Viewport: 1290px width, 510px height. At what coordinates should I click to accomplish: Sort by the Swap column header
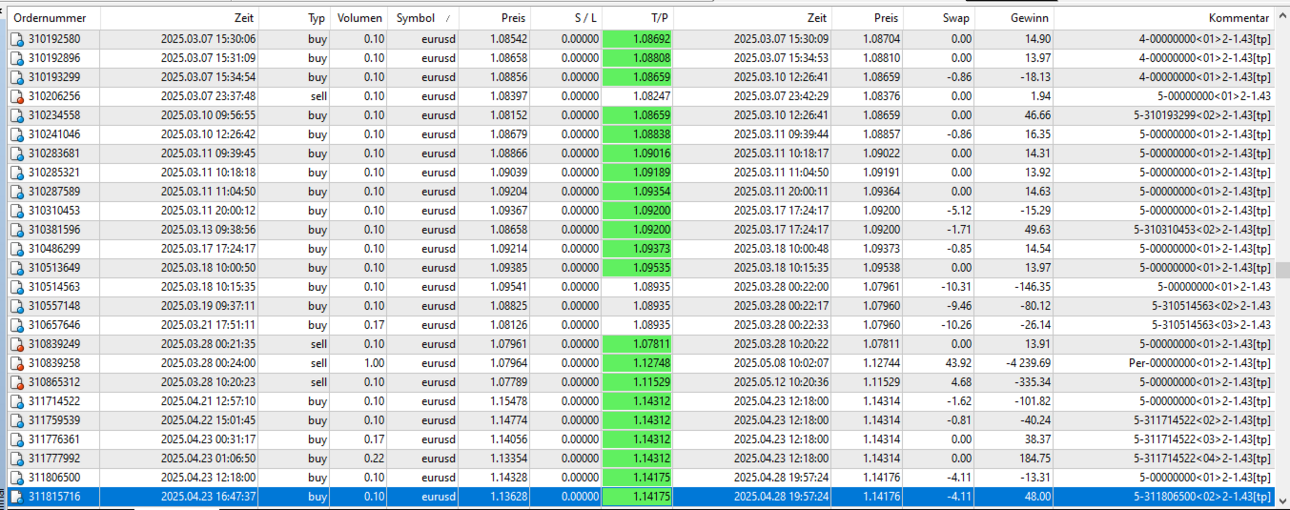[x=938, y=18]
